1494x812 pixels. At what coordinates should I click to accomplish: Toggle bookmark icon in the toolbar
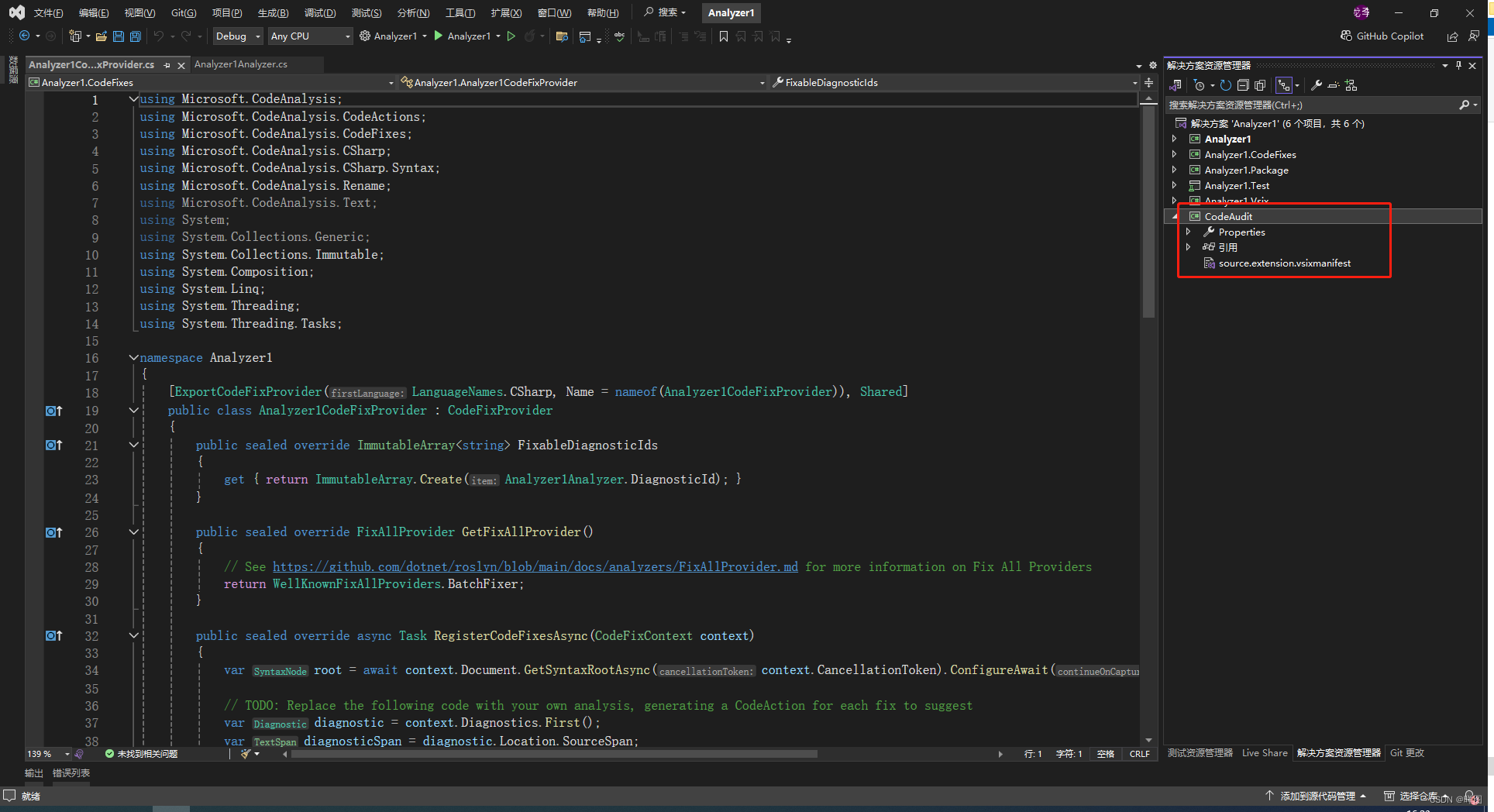(723, 36)
